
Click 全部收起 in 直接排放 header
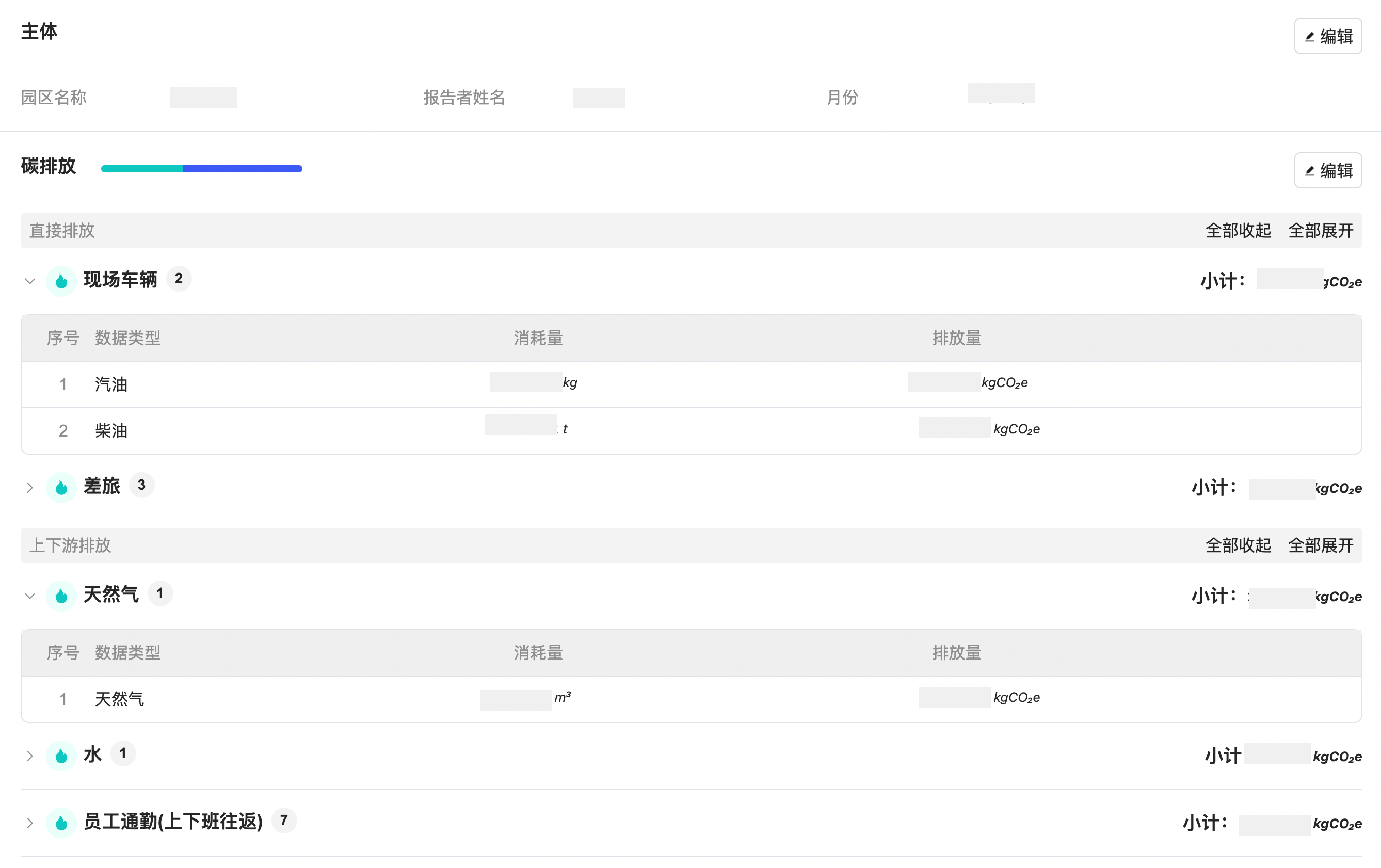(x=1238, y=231)
